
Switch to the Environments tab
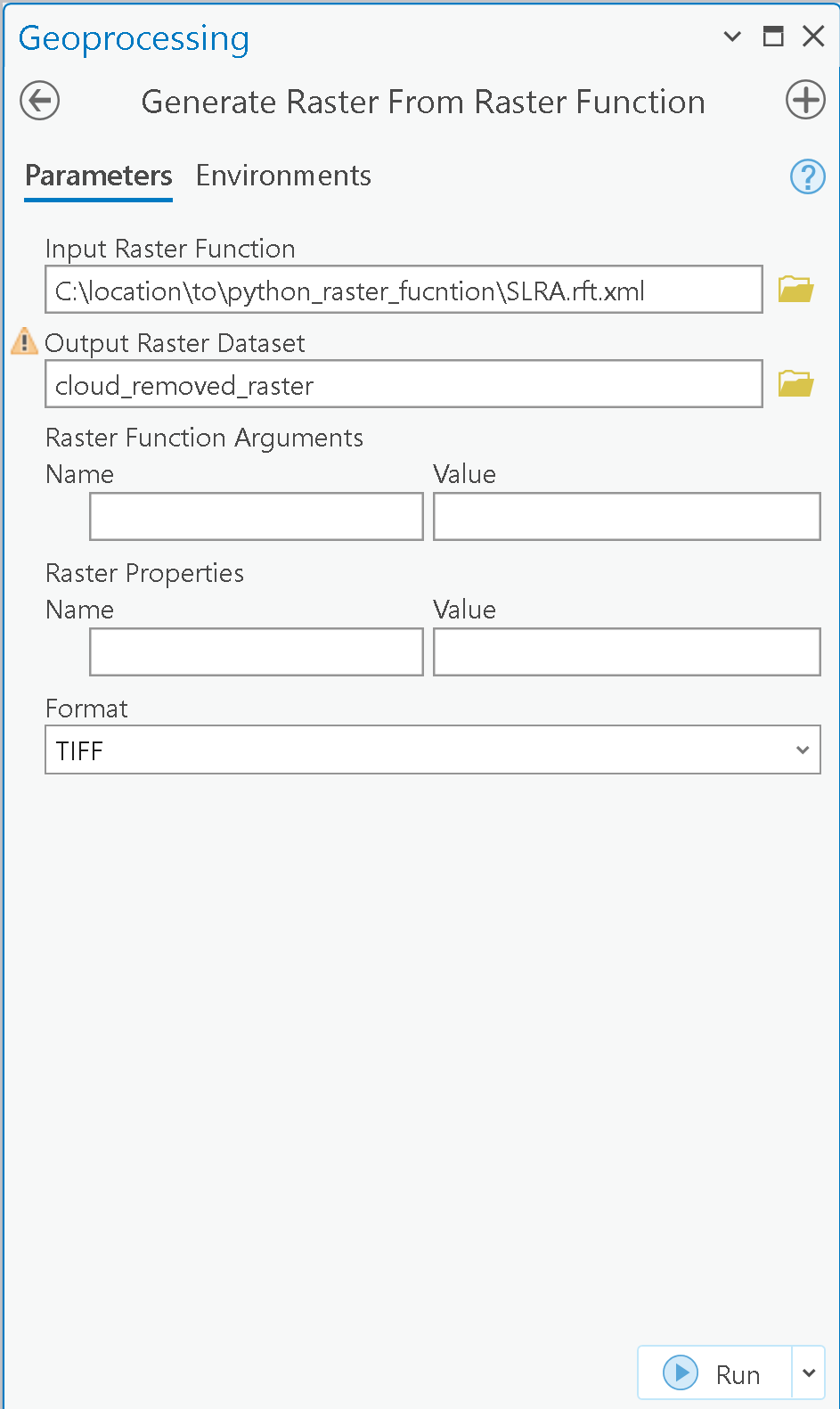(283, 176)
